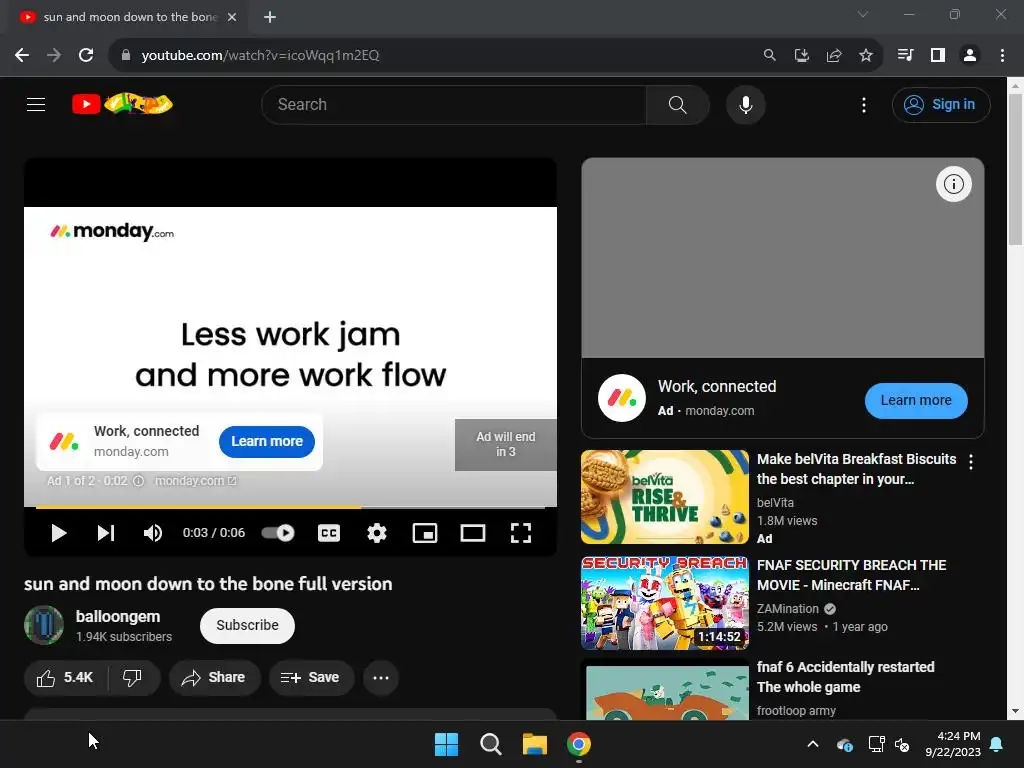
Task: Dislike the video with thumbs down
Action: pos(133,678)
